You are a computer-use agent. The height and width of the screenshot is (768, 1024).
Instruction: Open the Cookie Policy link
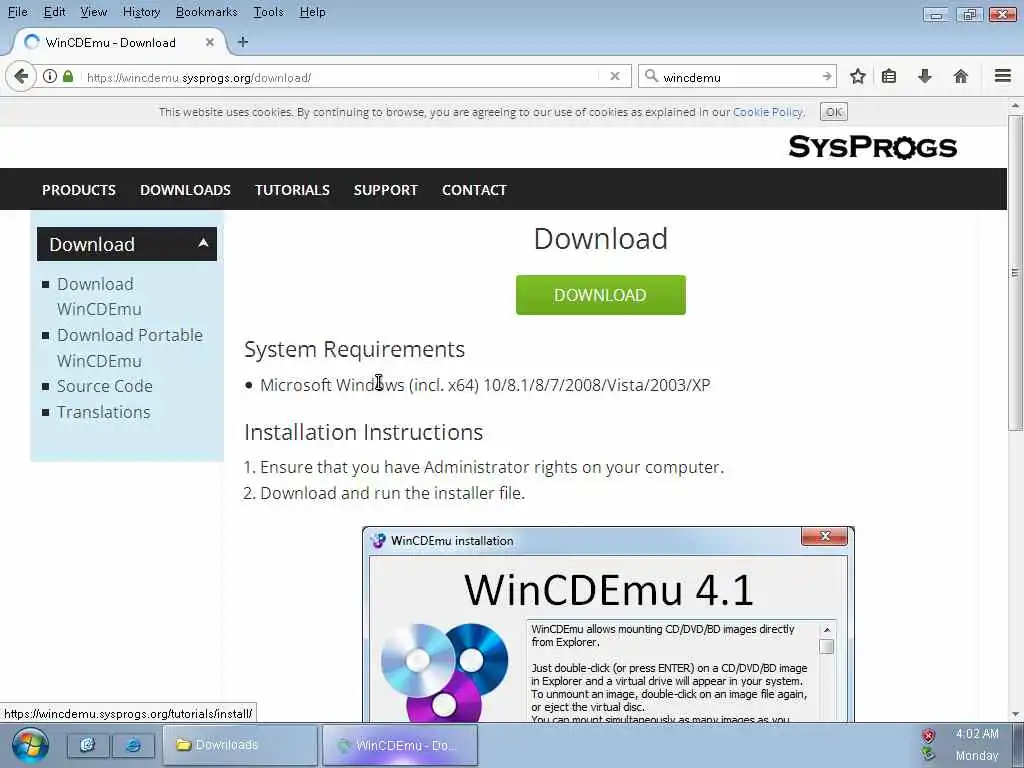pyautogui.click(x=768, y=112)
